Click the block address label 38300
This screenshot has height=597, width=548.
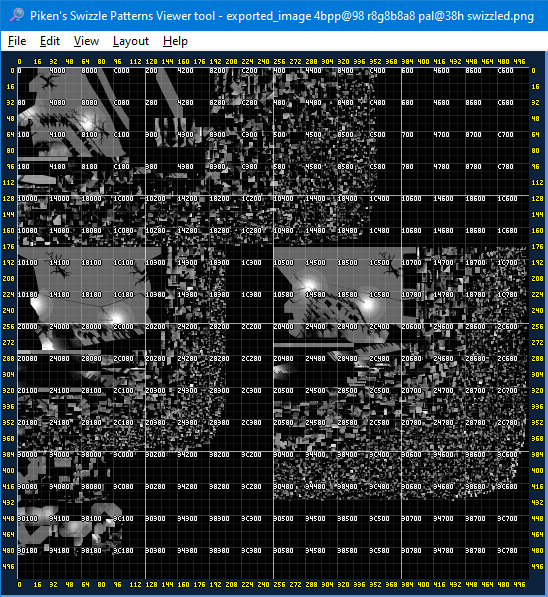coord(219,519)
